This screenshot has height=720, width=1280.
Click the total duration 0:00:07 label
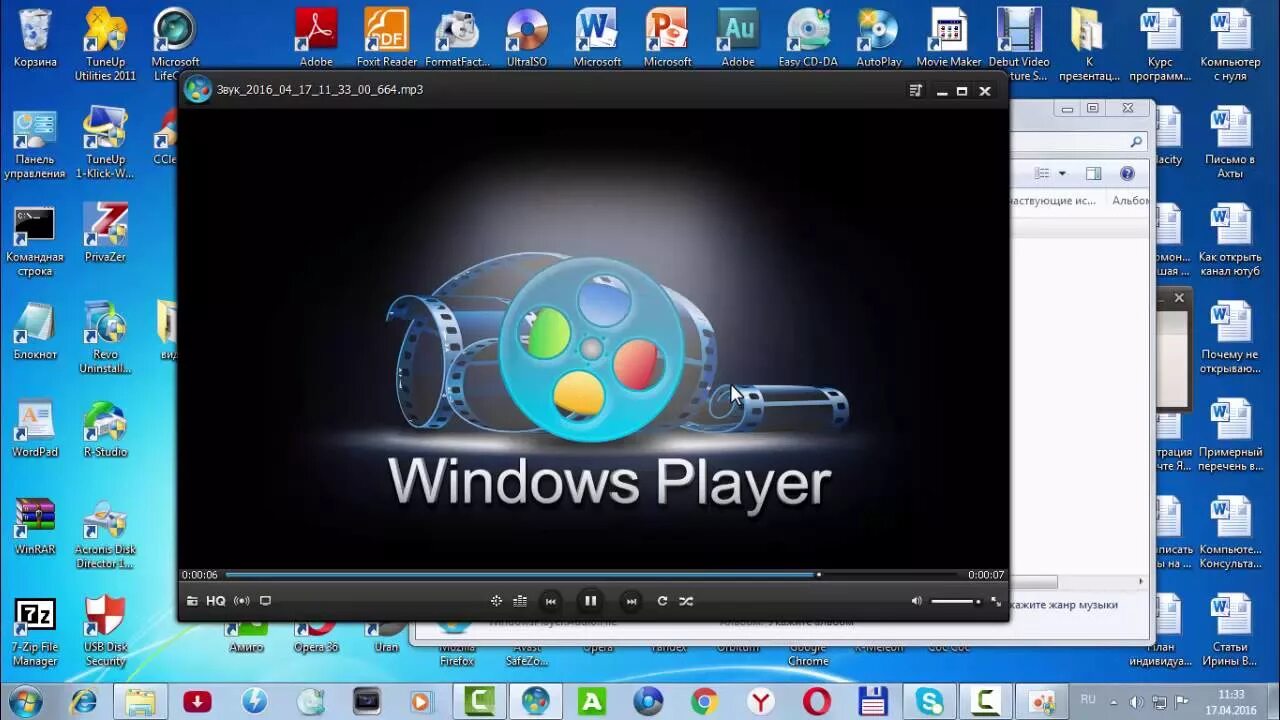click(986, 575)
